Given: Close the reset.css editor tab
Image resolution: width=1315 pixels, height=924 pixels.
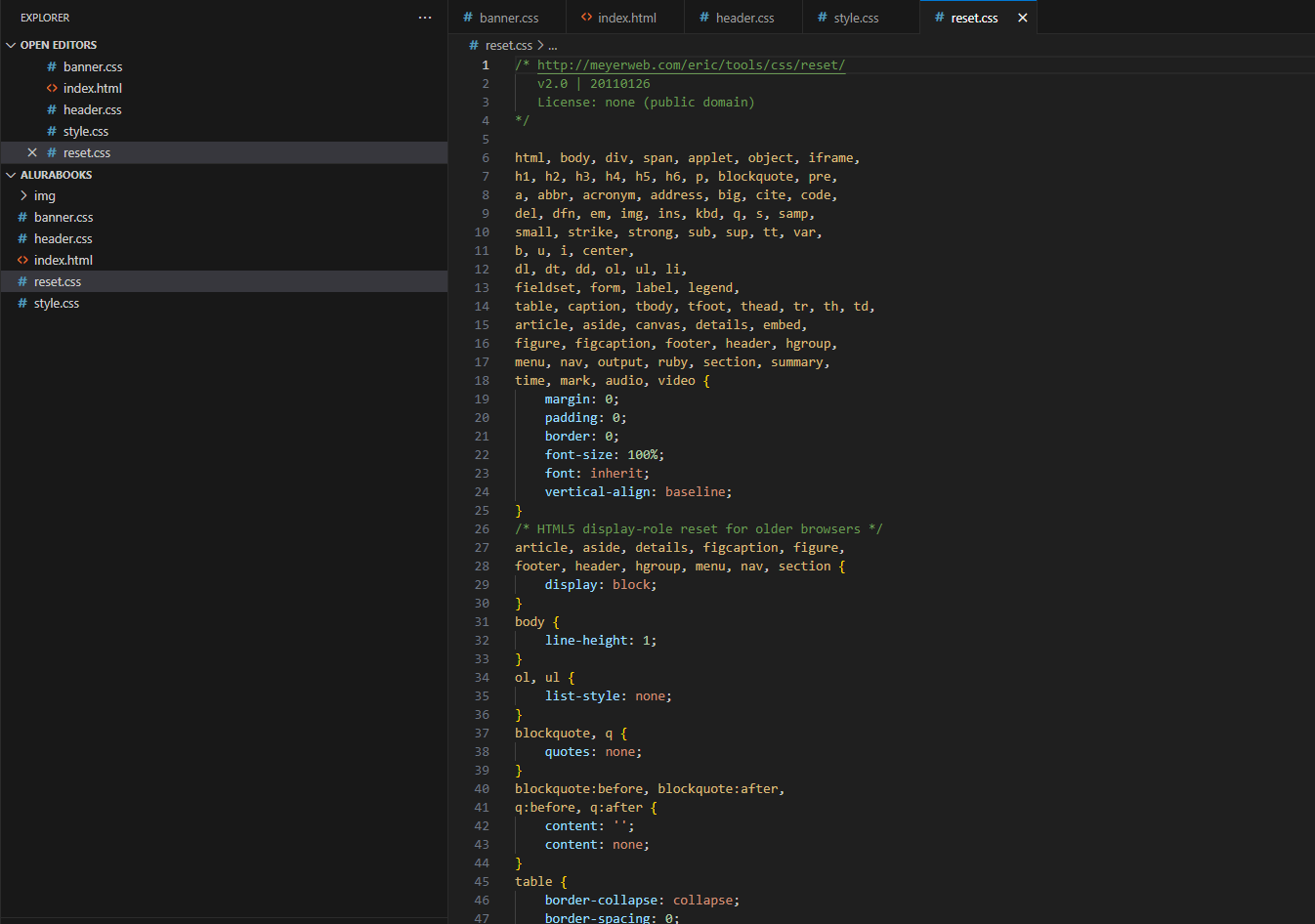Looking at the screenshot, I should [1023, 18].
